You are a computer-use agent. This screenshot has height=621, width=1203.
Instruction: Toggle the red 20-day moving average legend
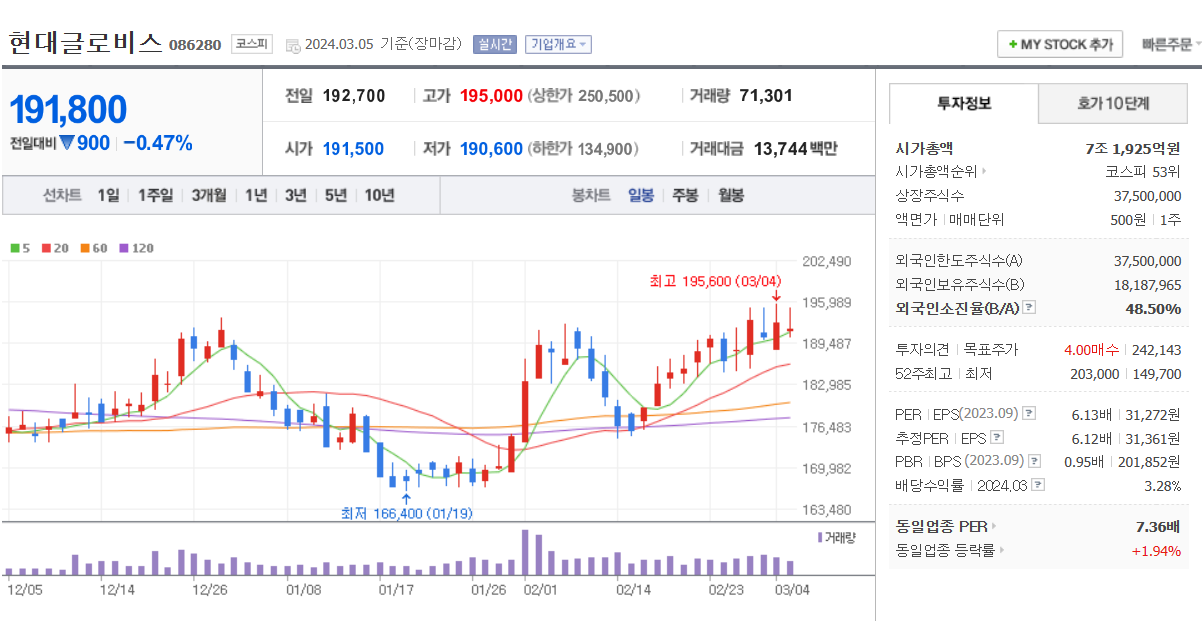(x=54, y=248)
